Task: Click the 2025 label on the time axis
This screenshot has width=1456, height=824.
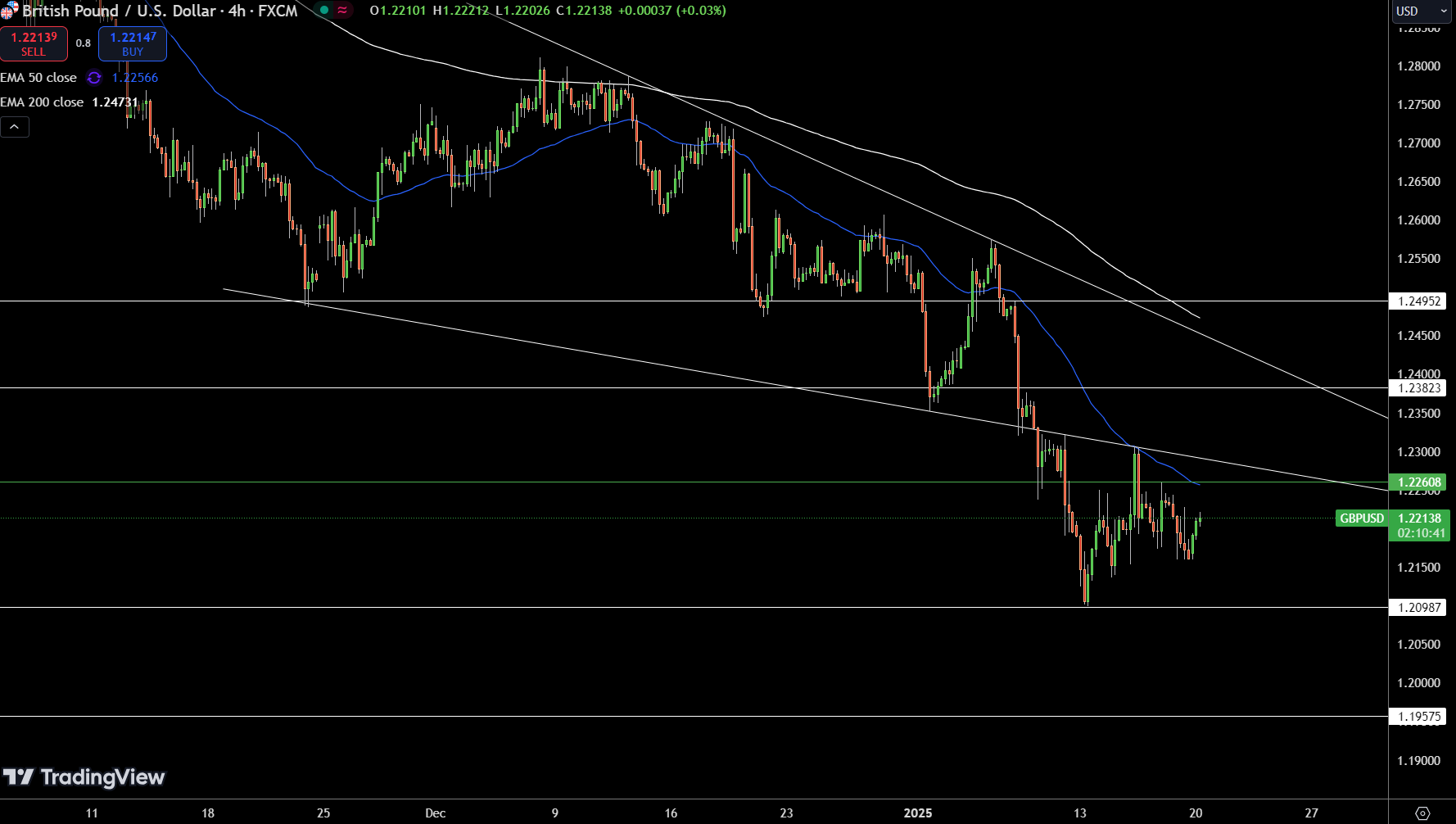Action: click(917, 813)
